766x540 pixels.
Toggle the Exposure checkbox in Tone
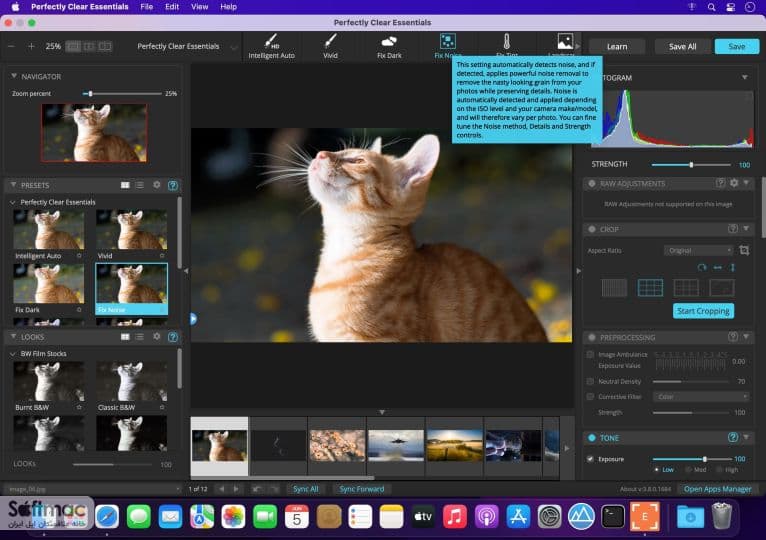590,459
